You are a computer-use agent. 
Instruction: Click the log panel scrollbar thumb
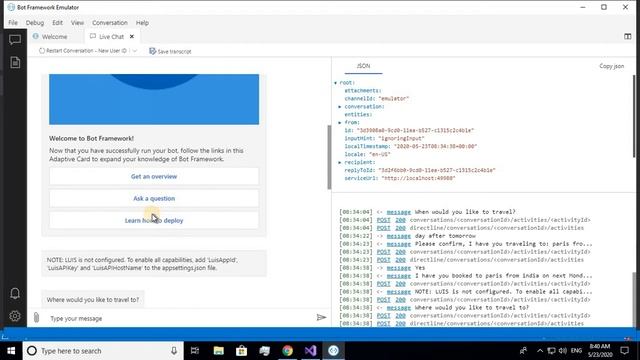coord(634,300)
